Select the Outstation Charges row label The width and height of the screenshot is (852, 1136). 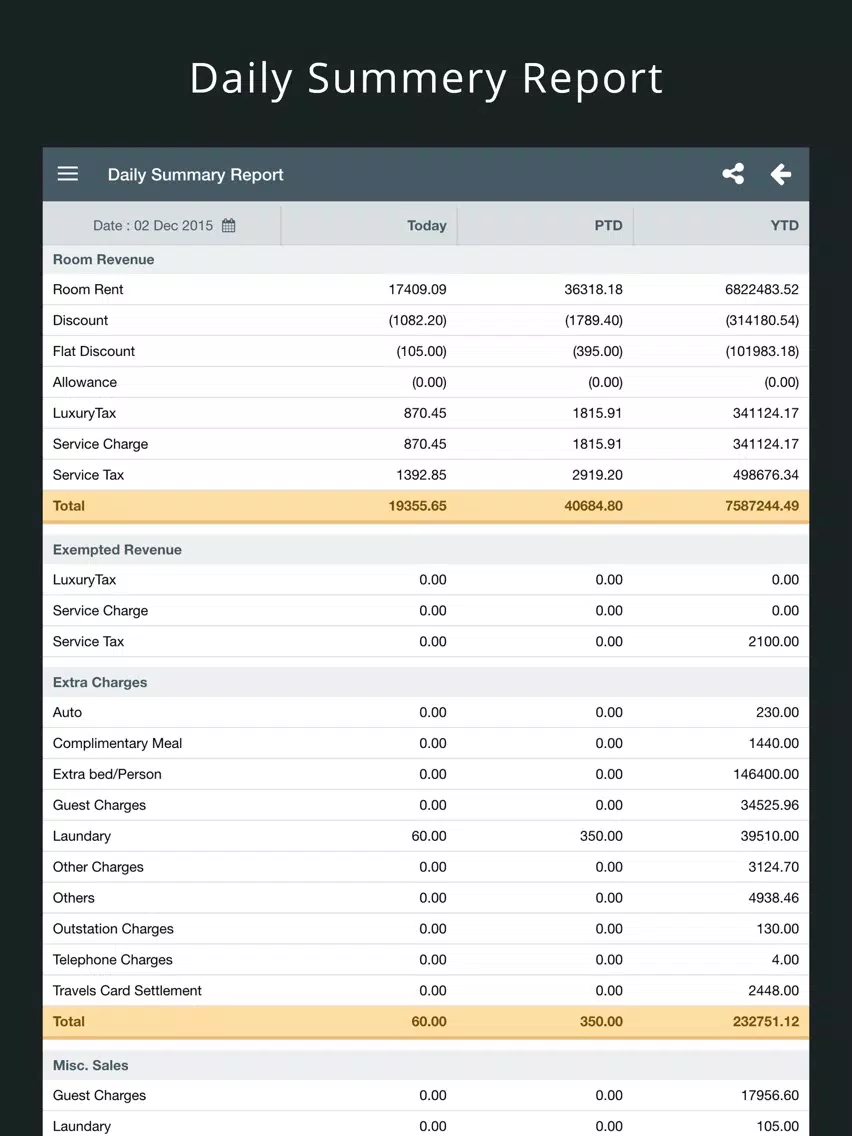[113, 929]
